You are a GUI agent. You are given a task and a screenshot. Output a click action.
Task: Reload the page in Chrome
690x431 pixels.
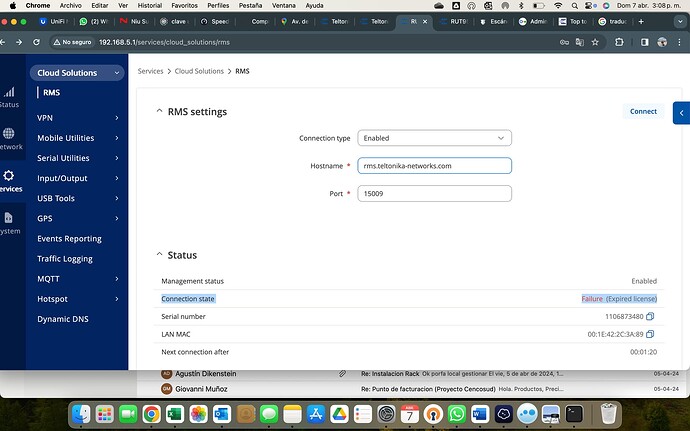37,42
